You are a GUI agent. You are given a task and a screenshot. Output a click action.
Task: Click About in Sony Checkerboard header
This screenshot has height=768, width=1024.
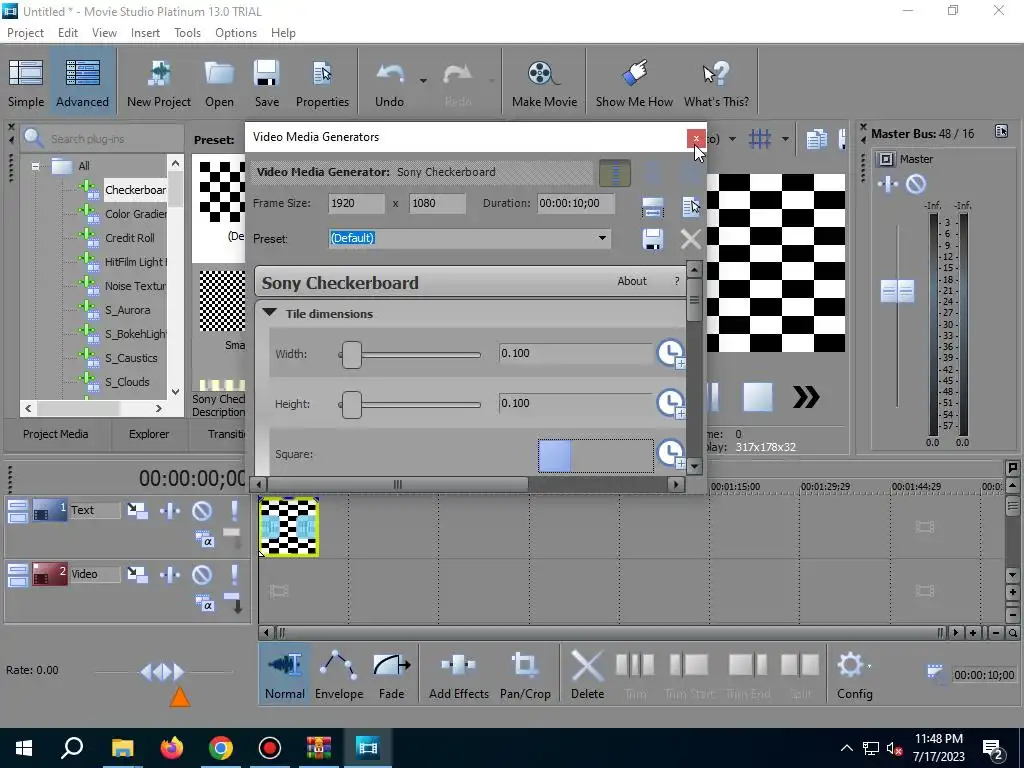632,281
